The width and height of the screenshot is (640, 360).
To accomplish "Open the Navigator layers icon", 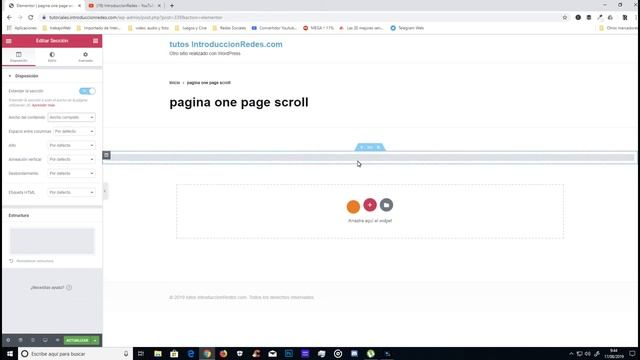I will pos(20,340).
